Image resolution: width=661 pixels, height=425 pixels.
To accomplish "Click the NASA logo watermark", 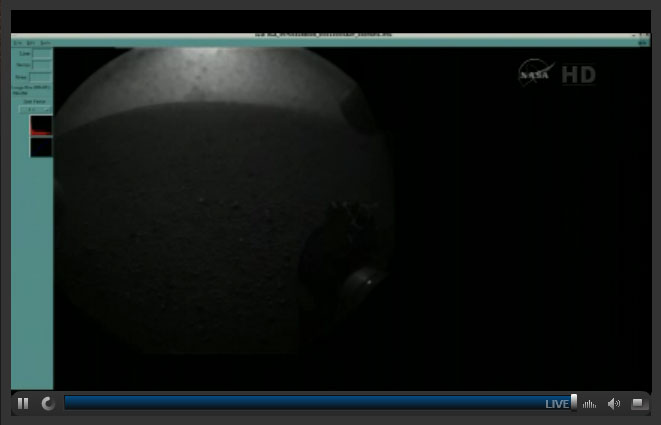I will [x=536, y=74].
